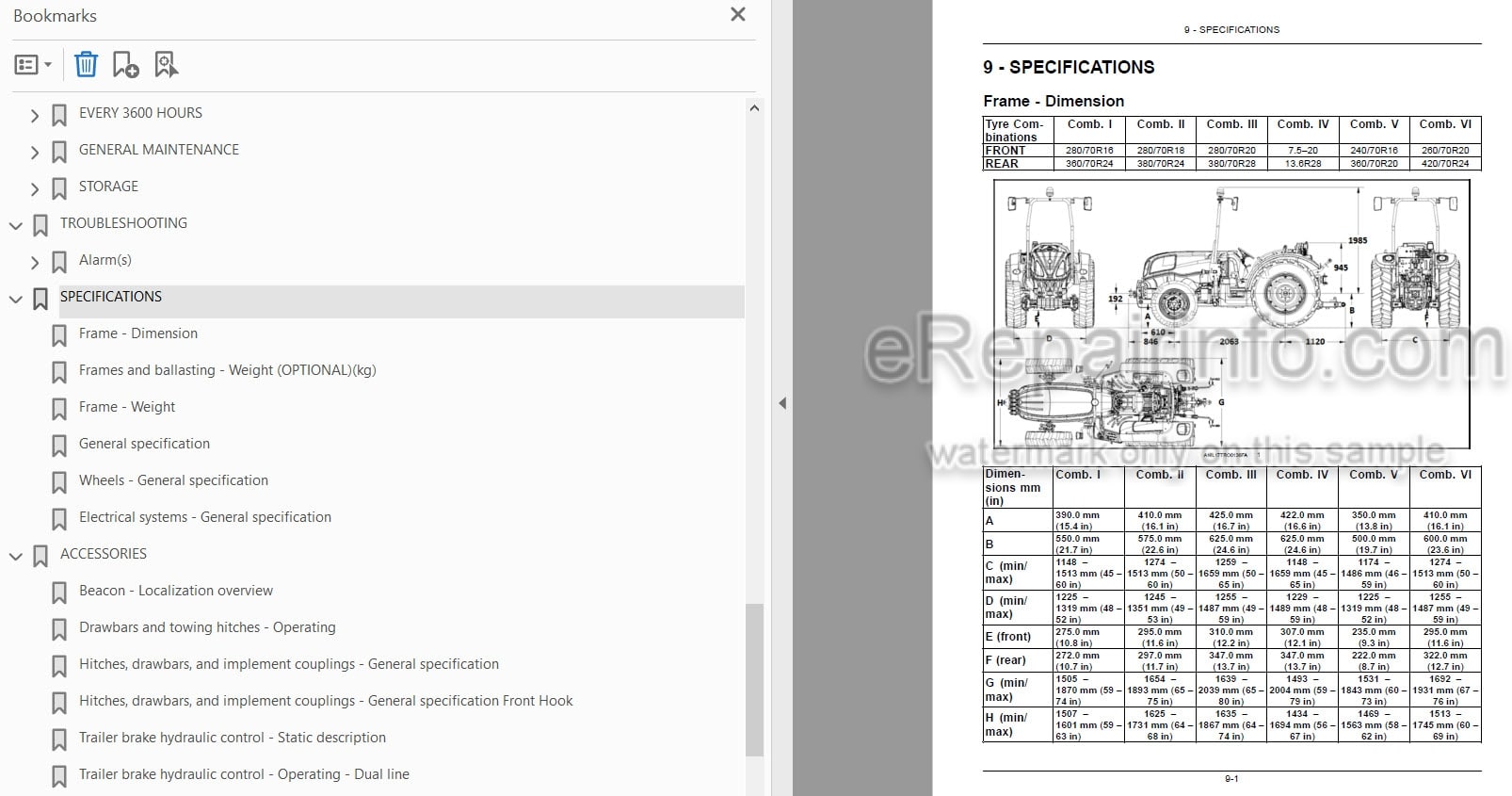Open Frame - Dimension bookmark
Viewport: 1512px width, 796px height.
(138, 333)
